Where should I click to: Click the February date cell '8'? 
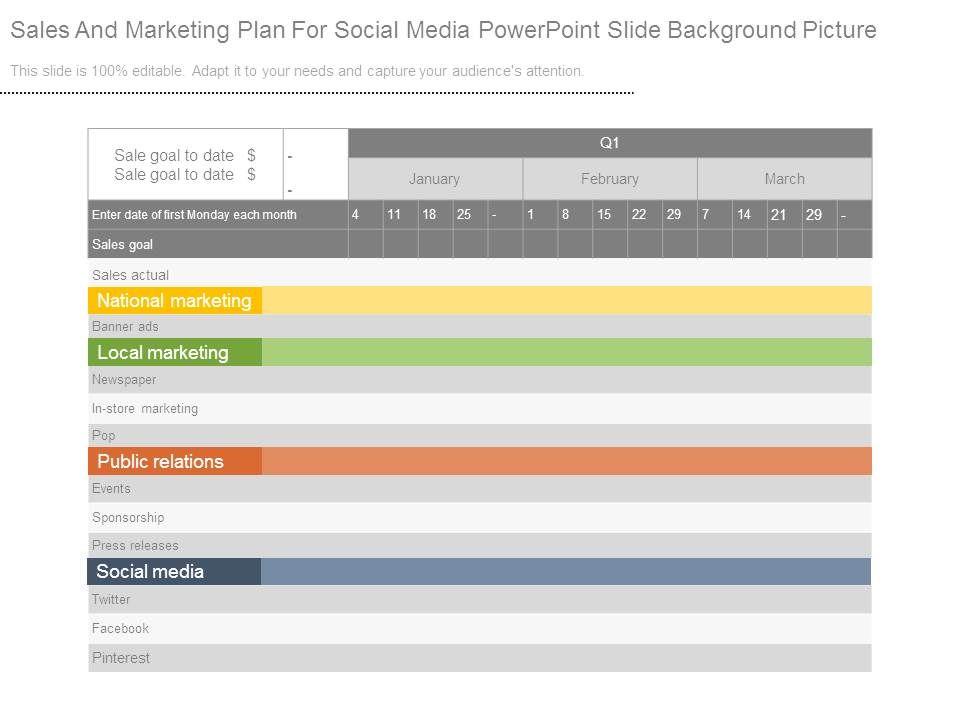(x=575, y=215)
